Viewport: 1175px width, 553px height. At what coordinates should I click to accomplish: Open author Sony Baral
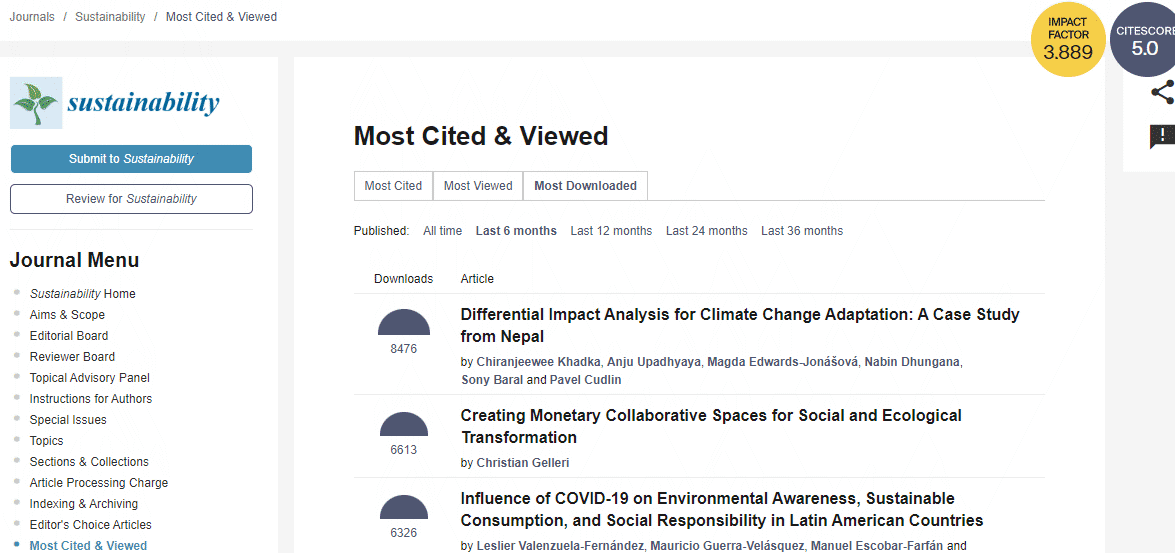click(x=492, y=380)
